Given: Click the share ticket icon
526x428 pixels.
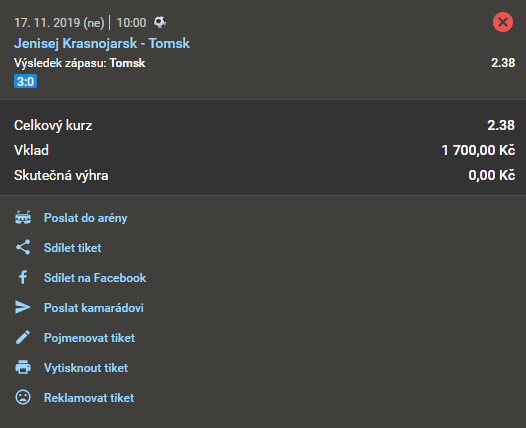Looking at the screenshot, I should coord(23,247).
